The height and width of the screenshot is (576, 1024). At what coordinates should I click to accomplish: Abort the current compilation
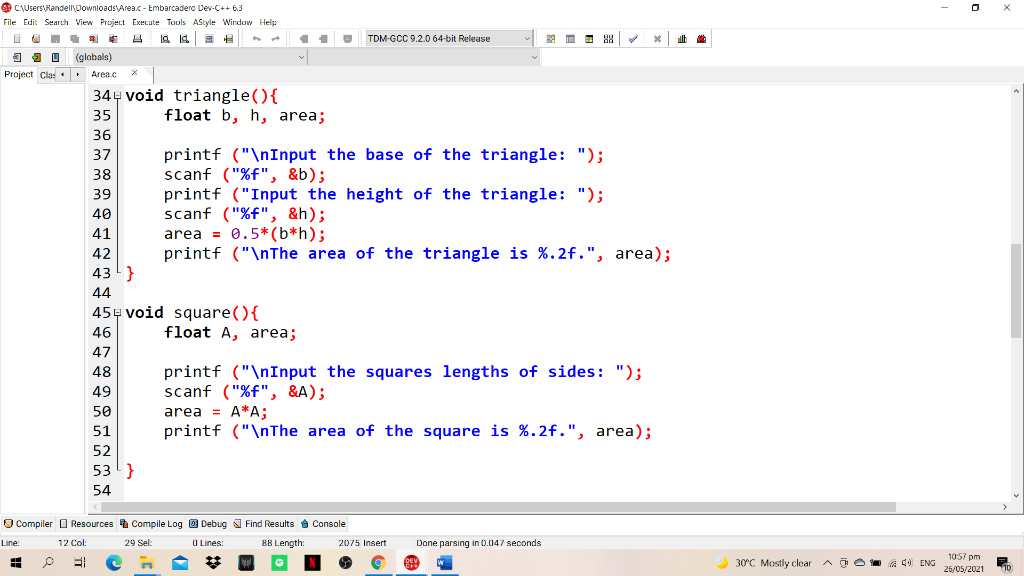pyautogui.click(x=657, y=38)
